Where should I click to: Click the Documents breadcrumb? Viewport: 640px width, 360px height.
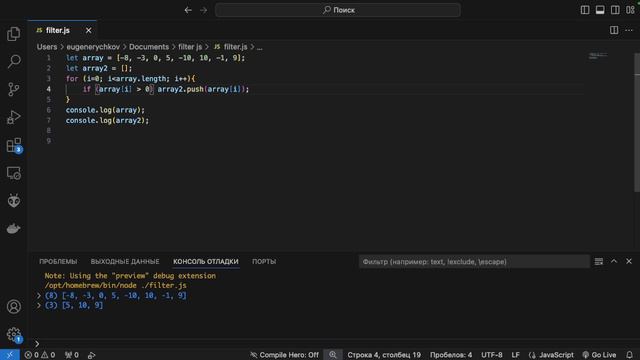click(149, 47)
